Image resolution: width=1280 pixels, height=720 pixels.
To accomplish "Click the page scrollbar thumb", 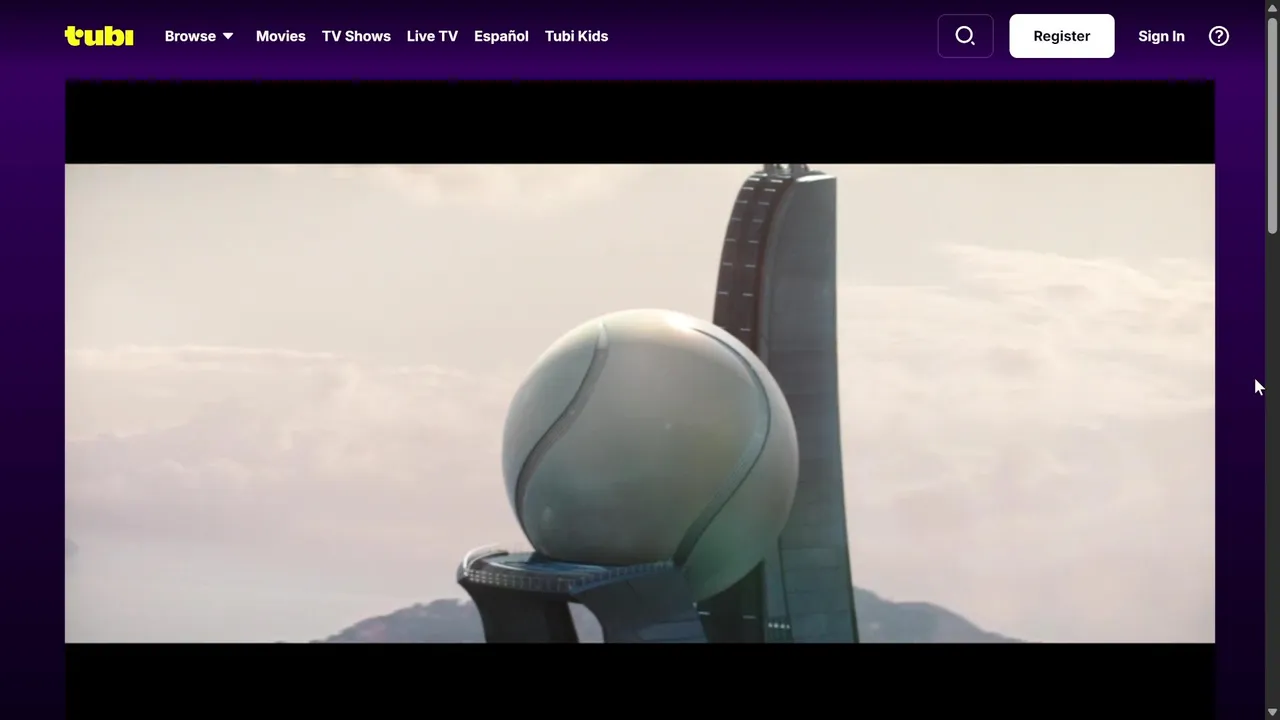I will [1272, 125].
